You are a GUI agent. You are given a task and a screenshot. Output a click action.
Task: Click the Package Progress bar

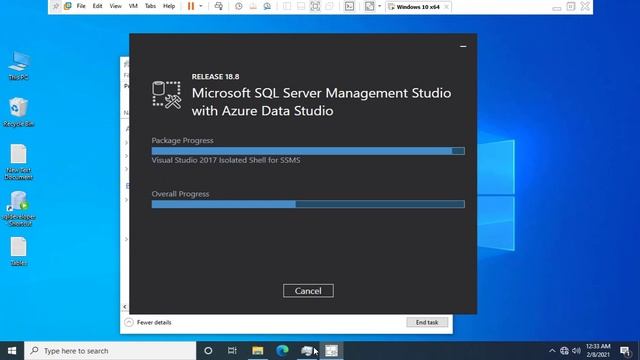(308, 151)
